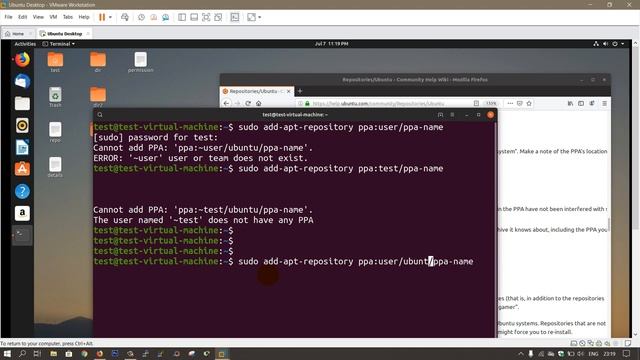
Task: Select the Terminal icon in the Ubuntu dock
Action: (22, 235)
